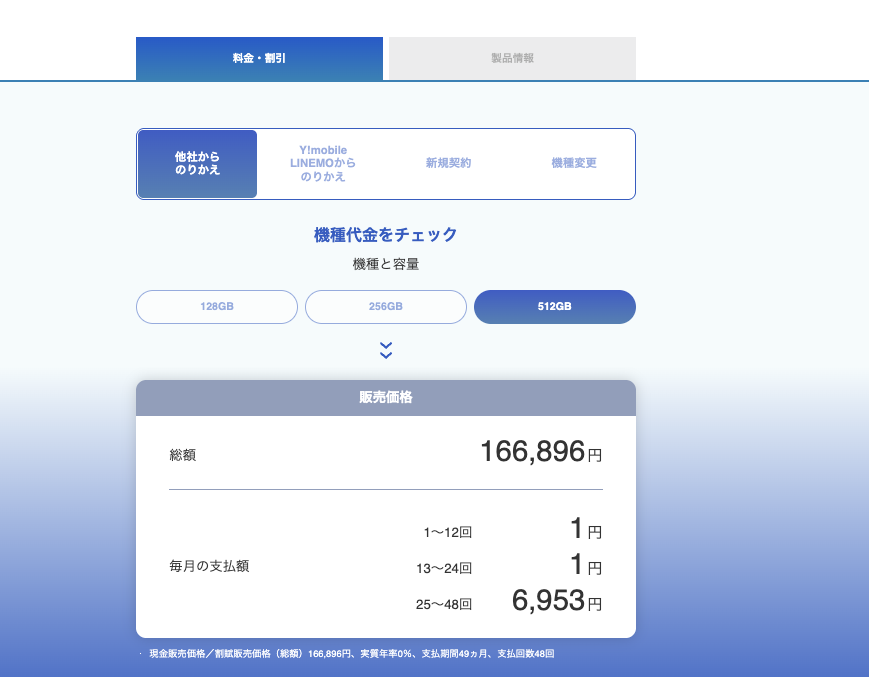Click the 現金販売価格 footnote text
The height and width of the screenshot is (677, 869).
coord(350,654)
